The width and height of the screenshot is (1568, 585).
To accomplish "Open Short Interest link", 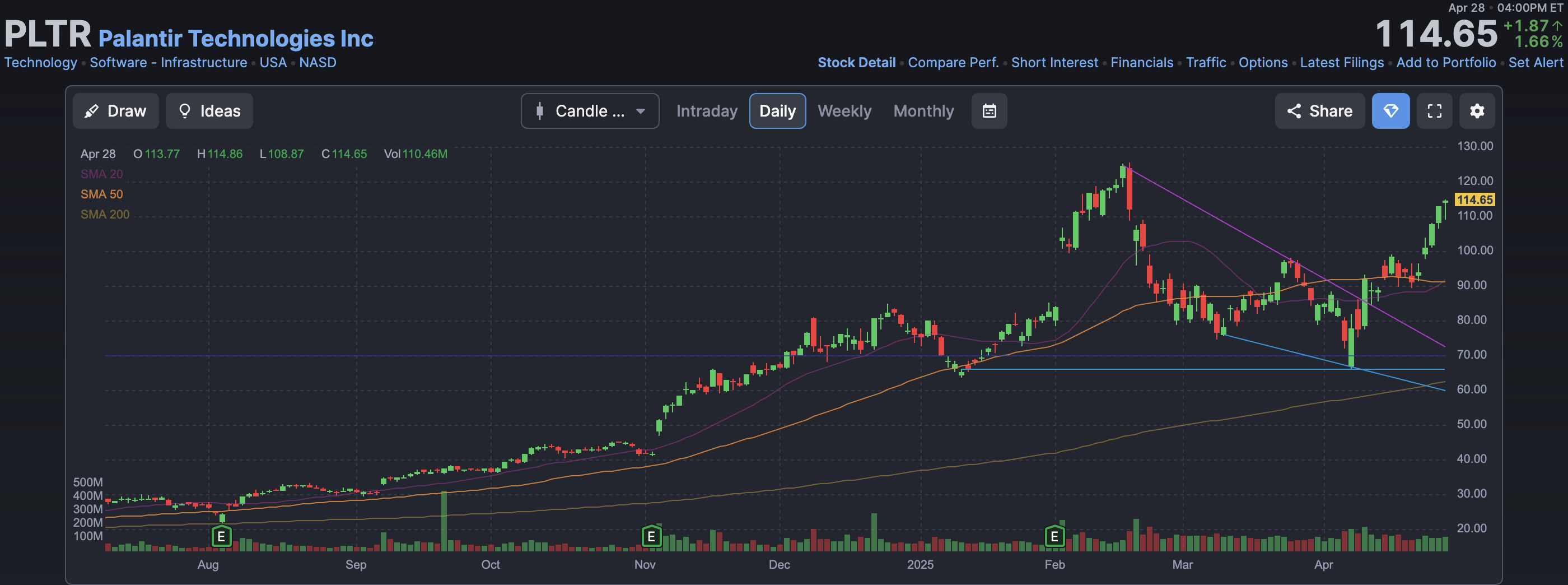I will [x=1054, y=63].
